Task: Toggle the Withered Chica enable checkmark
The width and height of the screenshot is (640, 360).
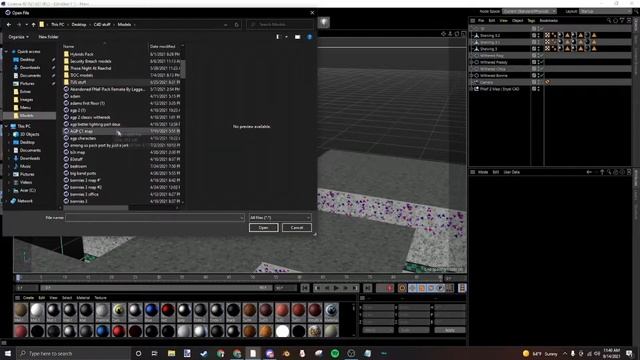Action: (542, 69)
